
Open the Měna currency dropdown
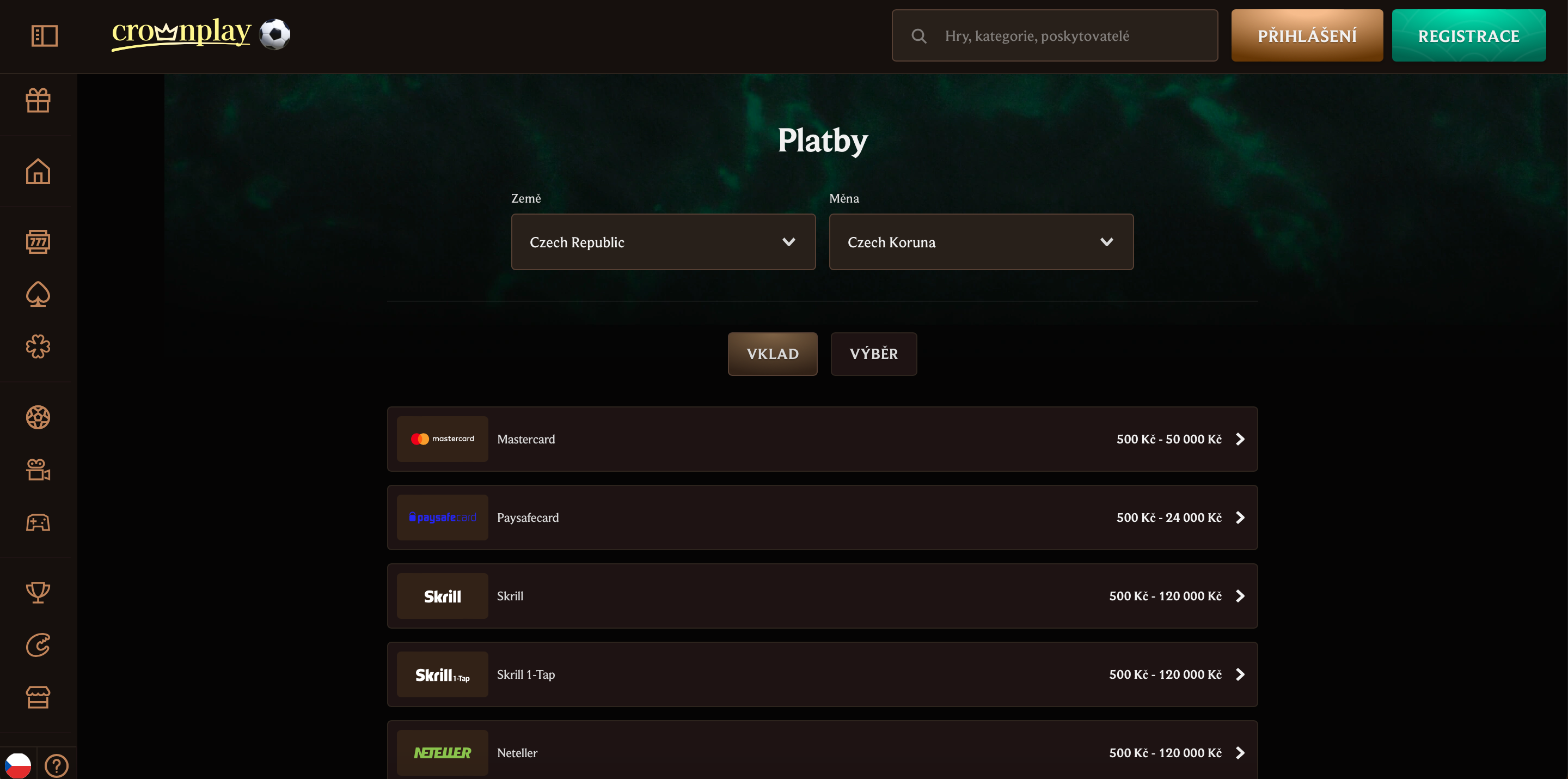pyautogui.click(x=981, y=242)
